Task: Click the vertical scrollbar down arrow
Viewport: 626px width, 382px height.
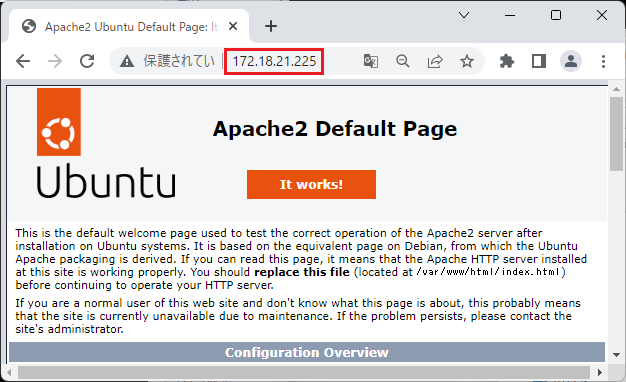Action: point(616,354)
